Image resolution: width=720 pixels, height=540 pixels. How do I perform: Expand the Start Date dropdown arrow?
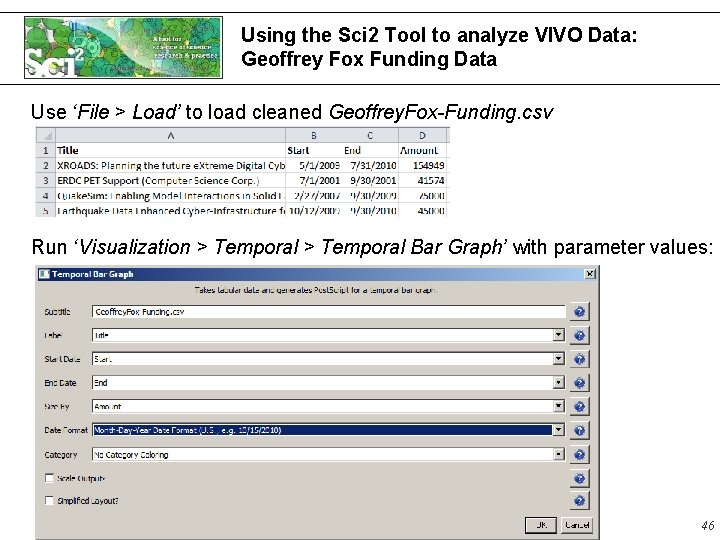click(558, 359)
